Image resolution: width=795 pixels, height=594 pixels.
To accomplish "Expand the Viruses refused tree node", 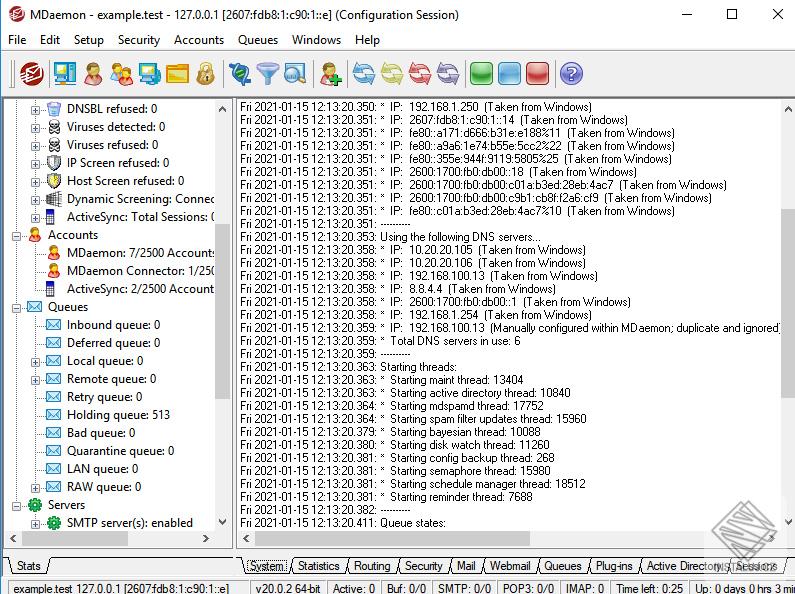I will (35, 146).
